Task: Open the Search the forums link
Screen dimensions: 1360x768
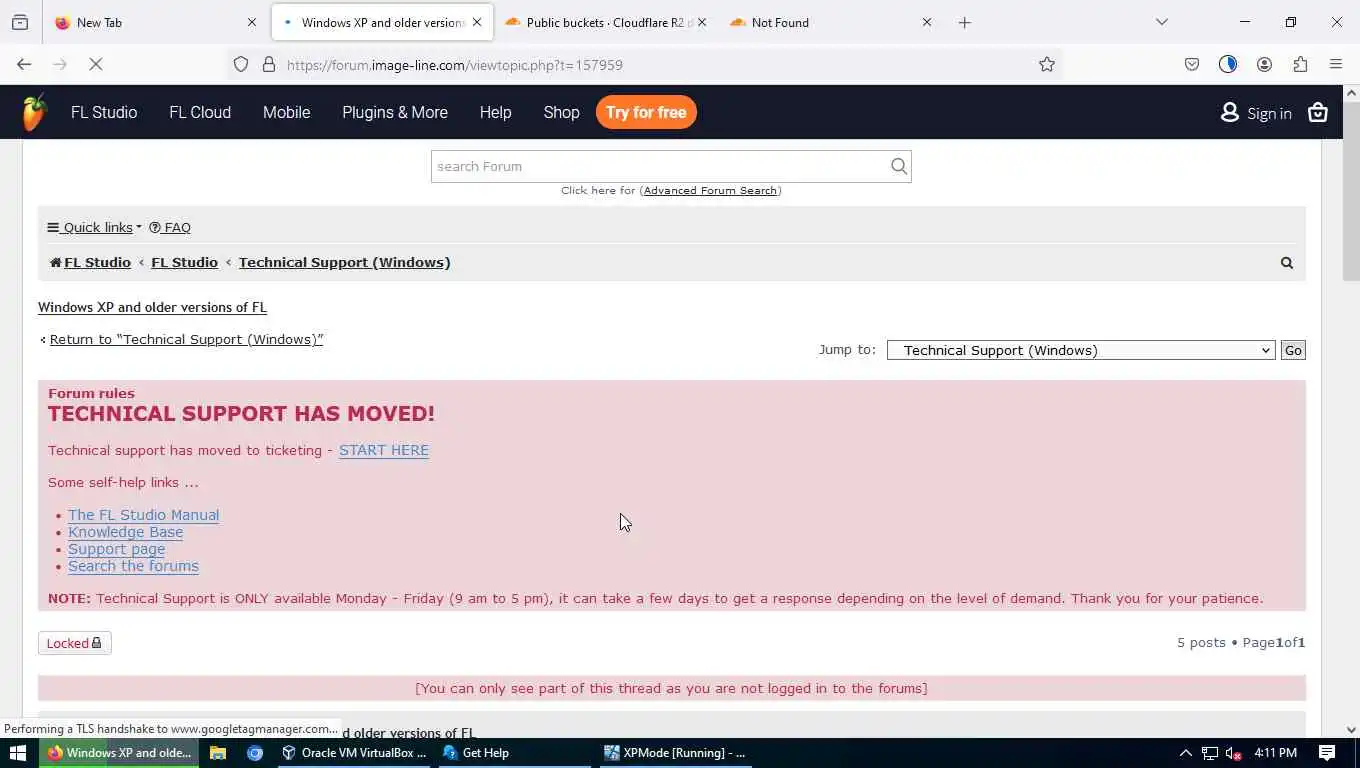Action: pyautogui.click(x=133, y=566)
